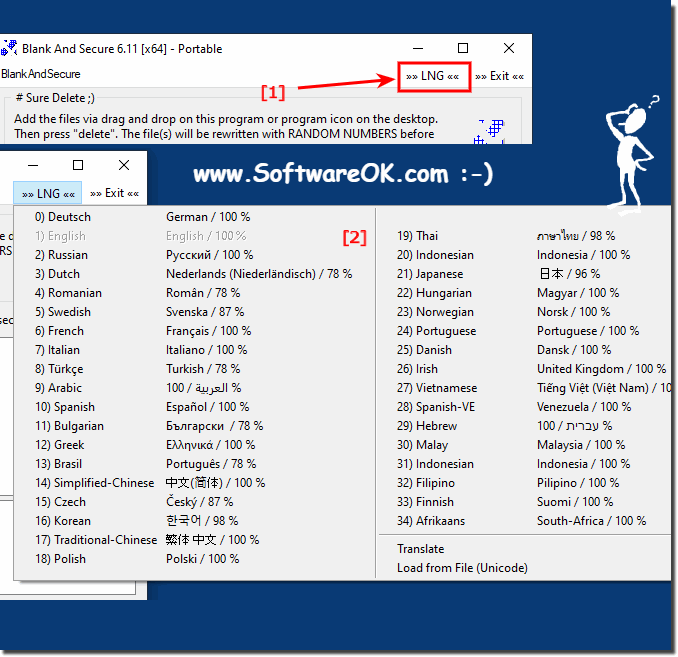Minimize the lower window
Image resolution: width=678 pixels, height=657 pixels.
click(x=33, y=165)
